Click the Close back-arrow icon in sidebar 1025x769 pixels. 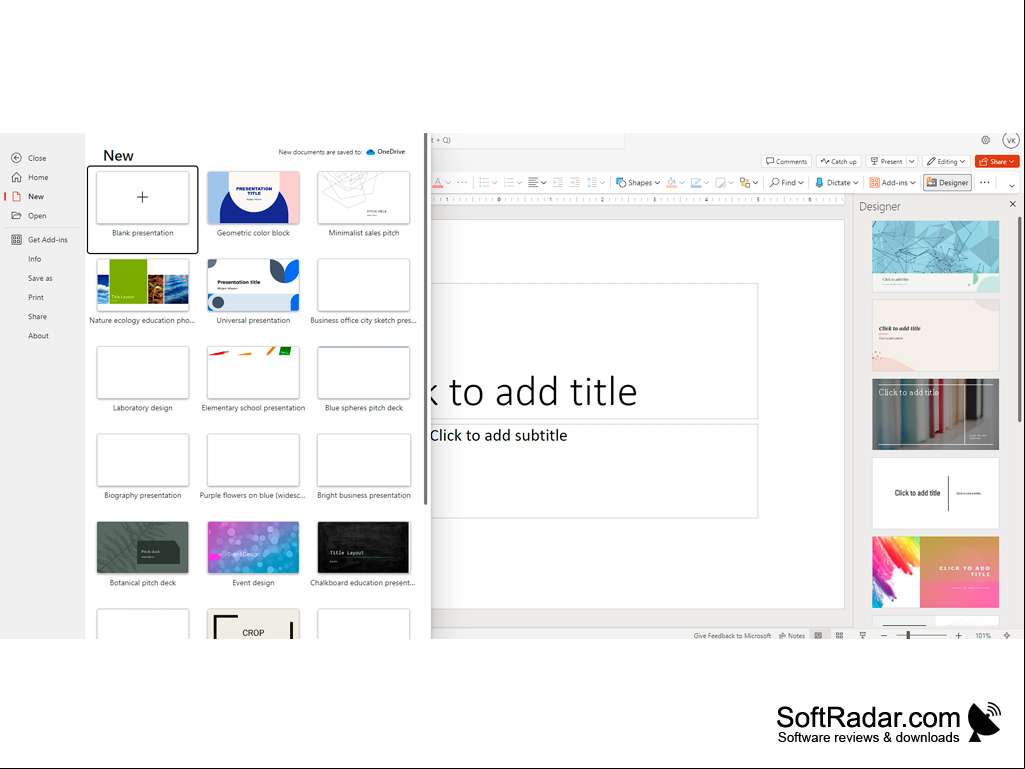16,158
